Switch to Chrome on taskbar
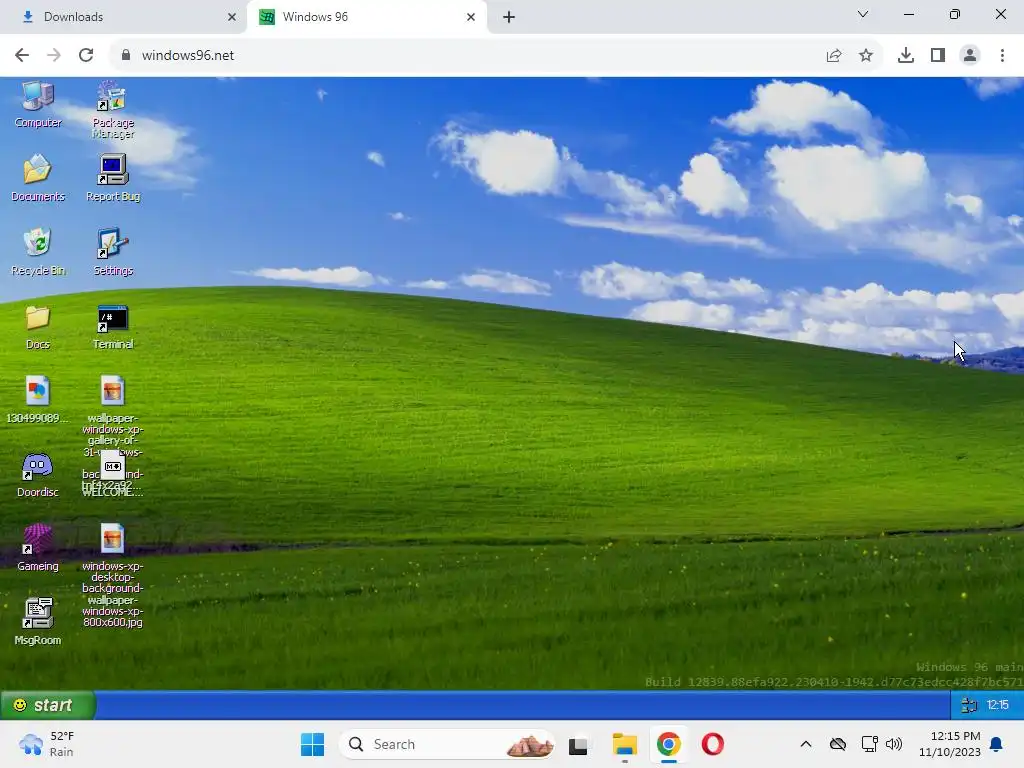The width and height of the screenshot is (1024, 768). coord(669,744)
